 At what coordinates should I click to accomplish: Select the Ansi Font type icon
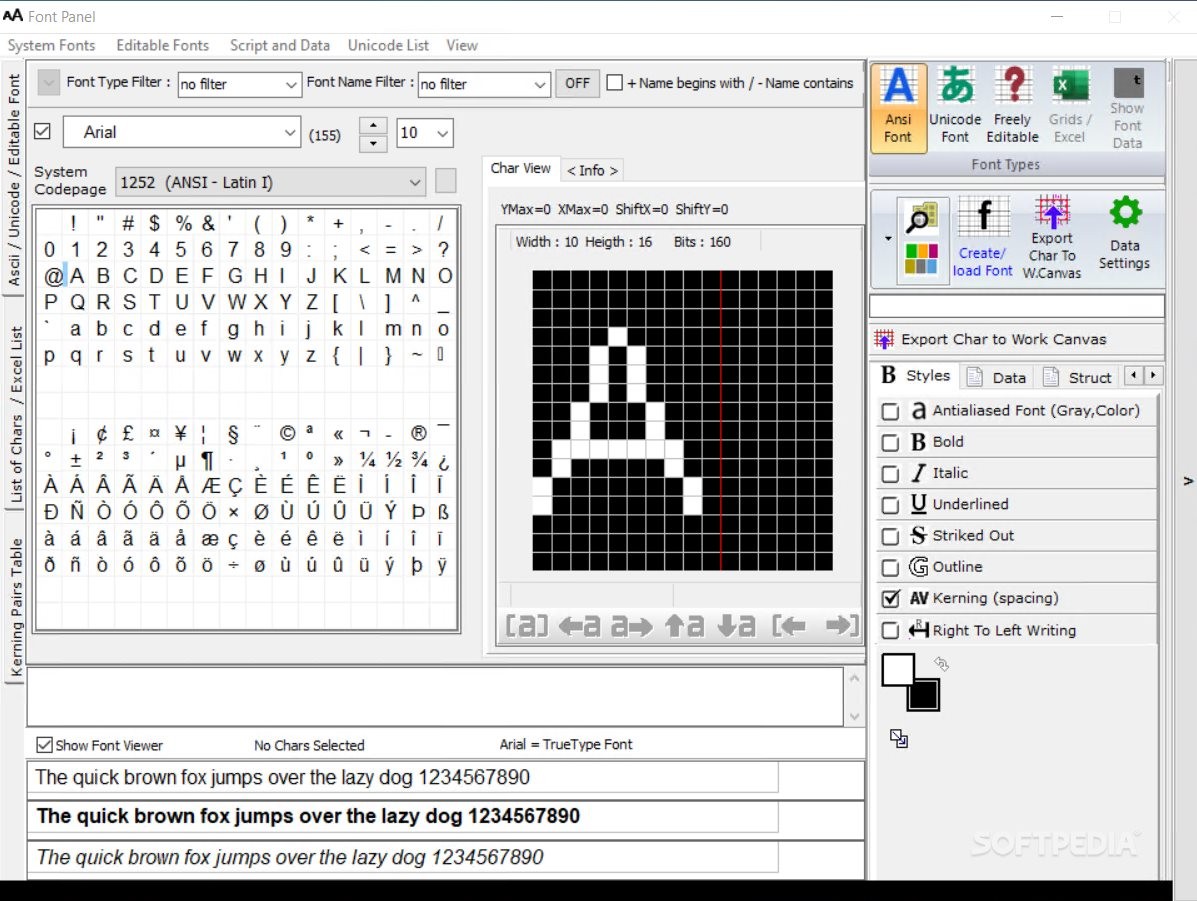pyautogui.click(x=898, y=108)
